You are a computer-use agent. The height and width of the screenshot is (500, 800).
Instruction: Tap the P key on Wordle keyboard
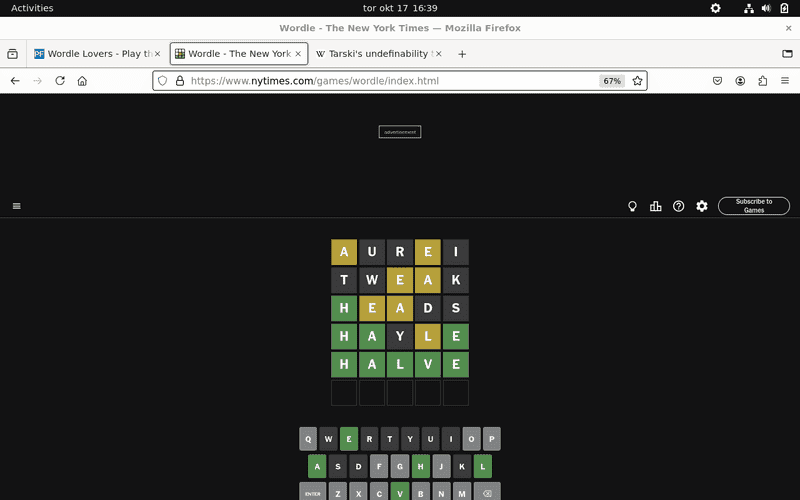(492, 439)
